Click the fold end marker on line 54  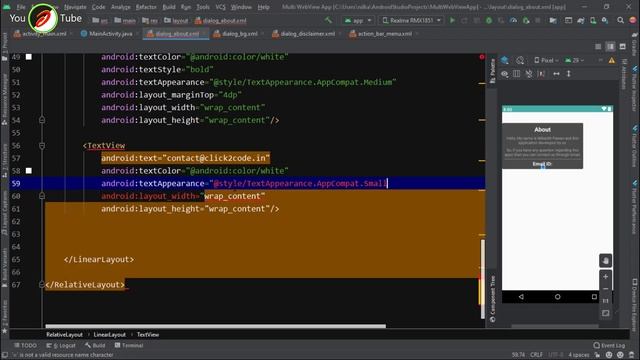(42, 120)
